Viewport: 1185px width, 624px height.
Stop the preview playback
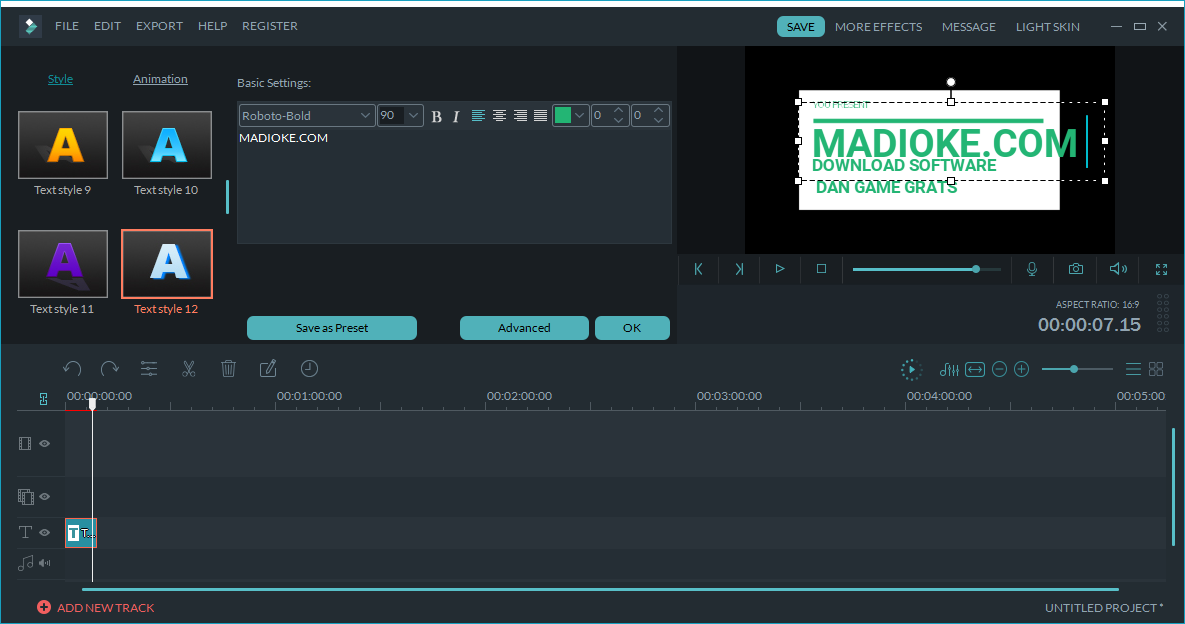821,269
